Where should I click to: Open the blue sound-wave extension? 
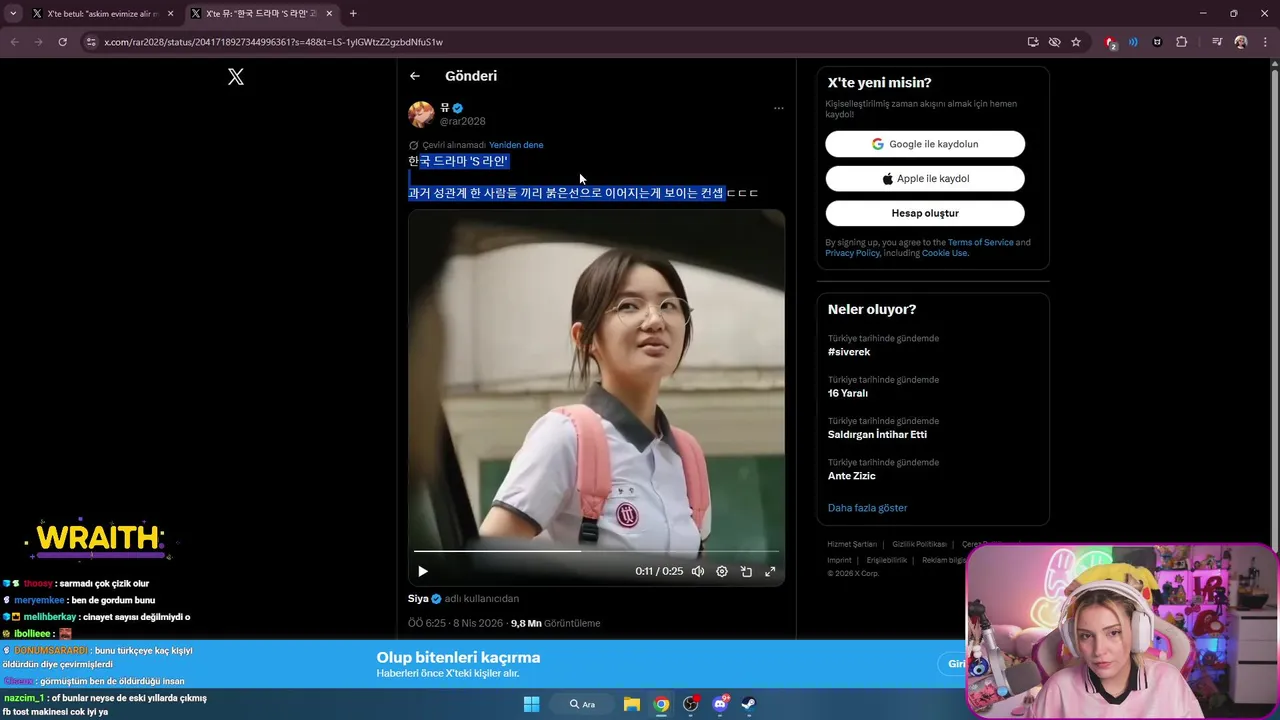[1133, 42]
